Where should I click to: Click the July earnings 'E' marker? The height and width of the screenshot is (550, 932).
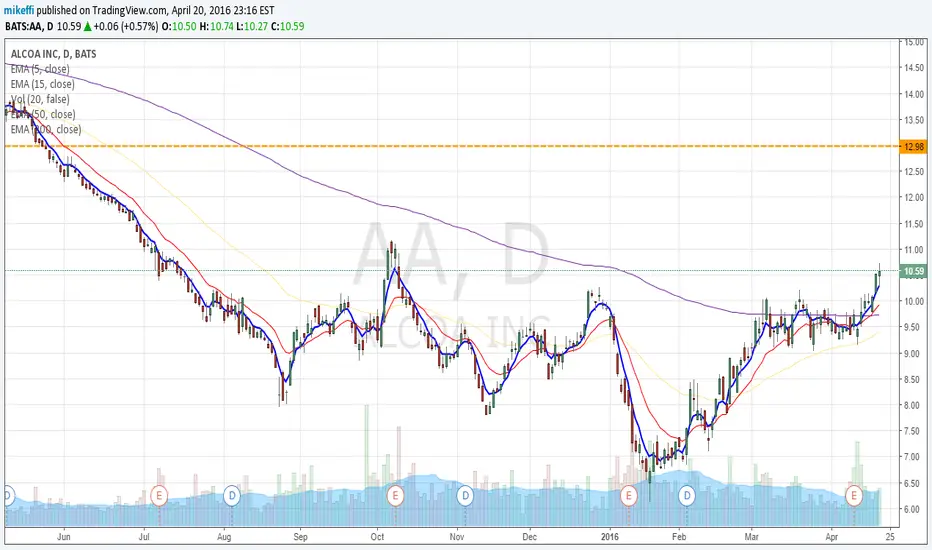159,495
